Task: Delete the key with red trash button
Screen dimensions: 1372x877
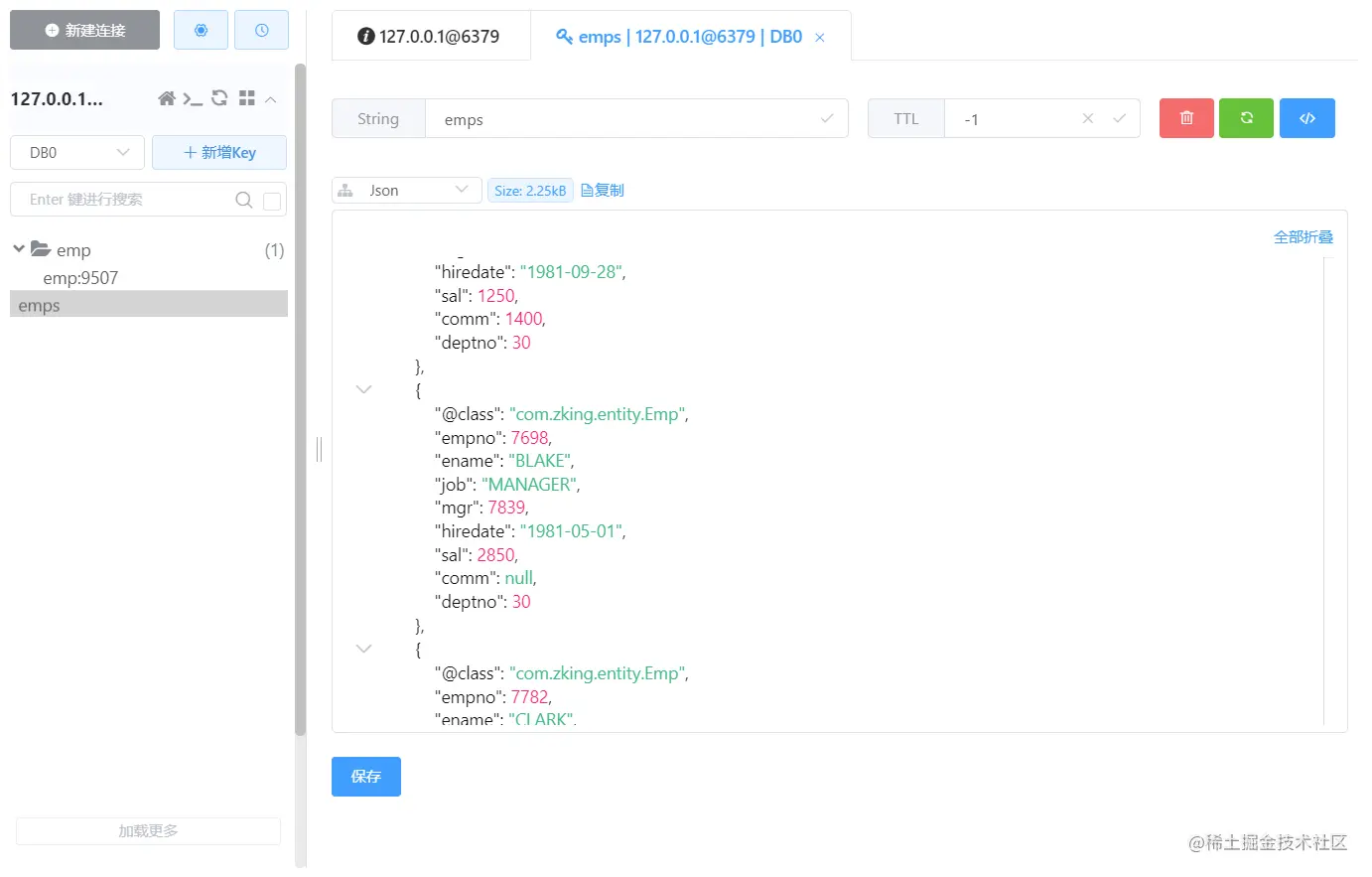Action: pyautogui.click(x=1186, y=118)
